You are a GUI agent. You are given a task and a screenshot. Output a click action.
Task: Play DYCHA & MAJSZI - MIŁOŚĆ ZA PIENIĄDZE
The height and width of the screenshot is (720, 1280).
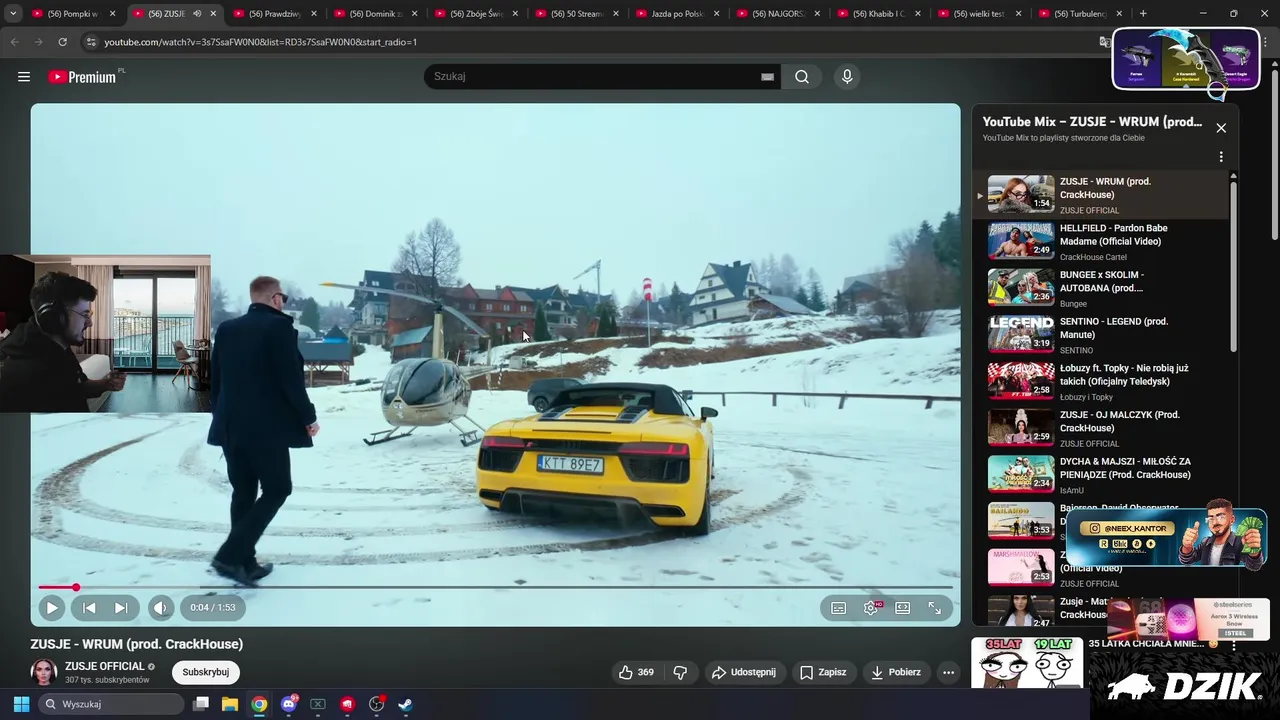[1100, 474]
